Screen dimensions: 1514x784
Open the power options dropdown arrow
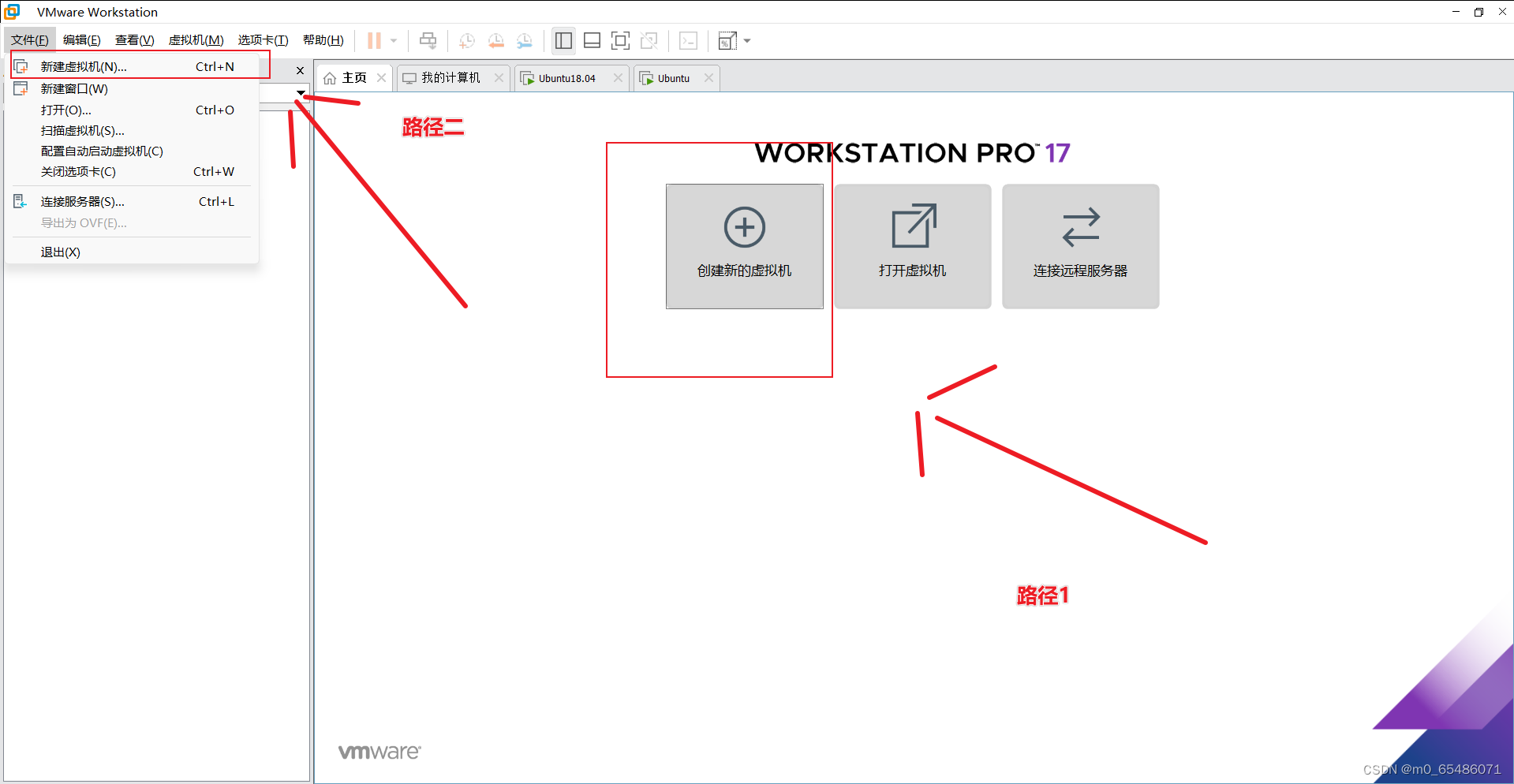392,40
